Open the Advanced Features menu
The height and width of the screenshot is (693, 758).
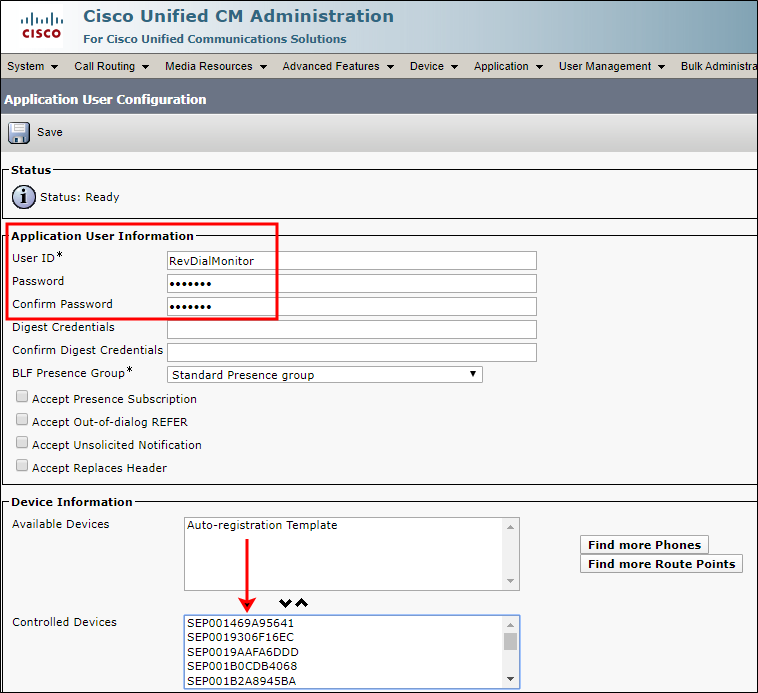pyautogui.click(x=338, y=66)
